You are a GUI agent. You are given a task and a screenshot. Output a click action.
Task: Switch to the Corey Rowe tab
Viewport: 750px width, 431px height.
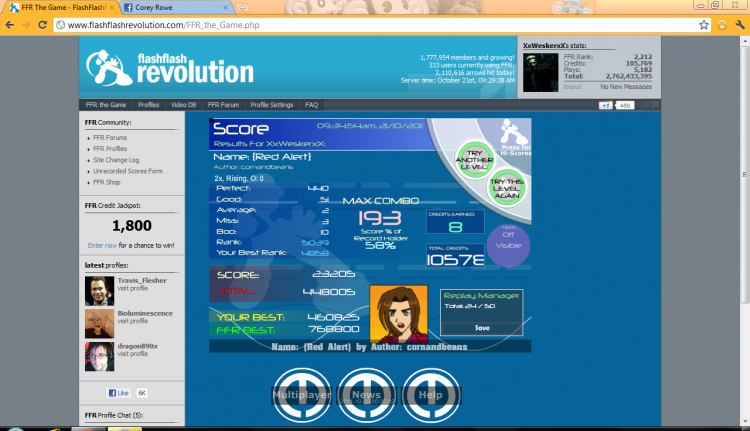pyautogui.click(x=175, y=8)
